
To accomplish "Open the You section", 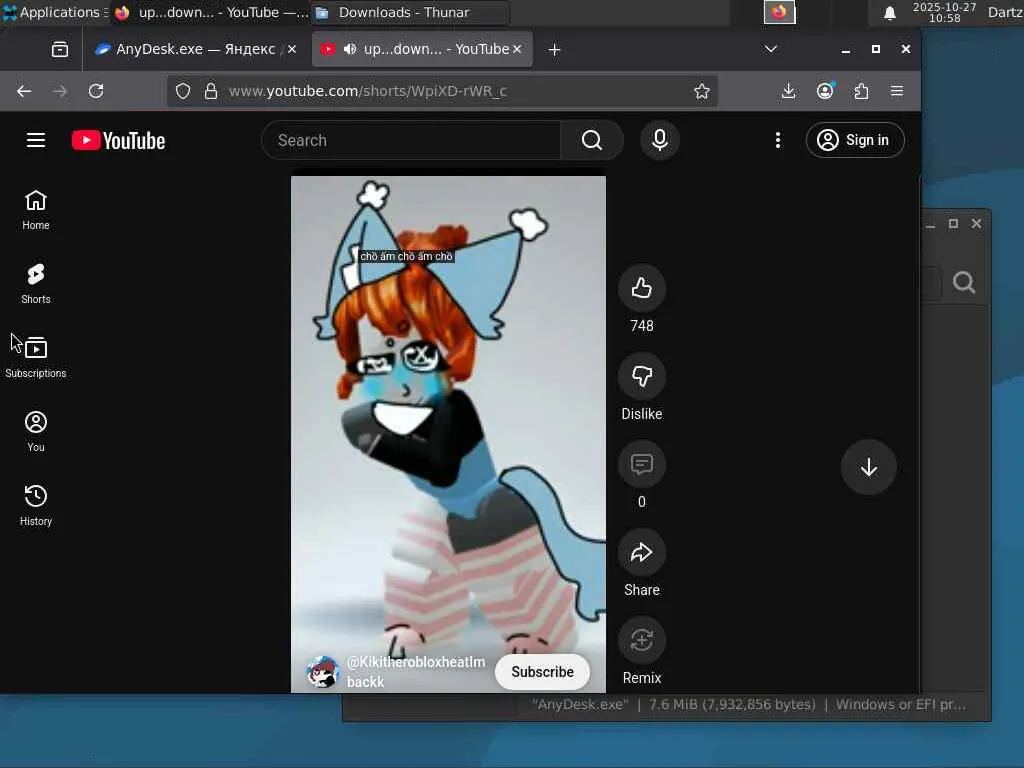I will tap(36, 431).
